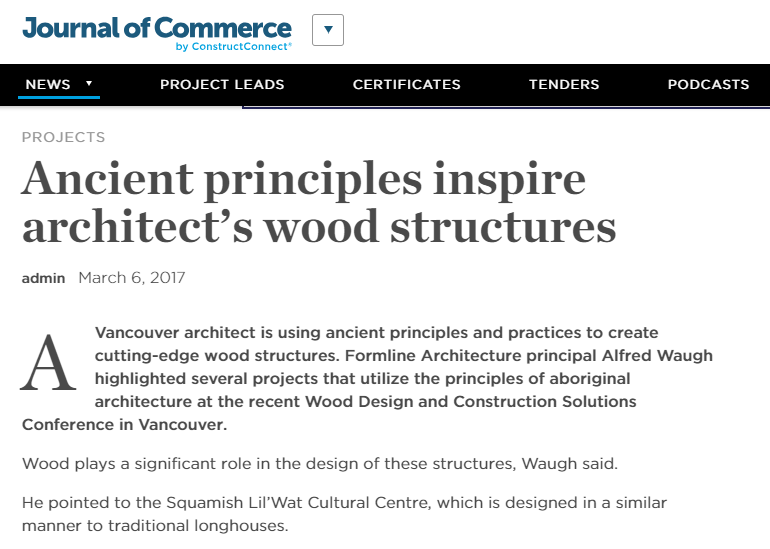Click the Journal of Commerce logo
Viewport: 770px width, 549px height.
click(x=156, y=27)
